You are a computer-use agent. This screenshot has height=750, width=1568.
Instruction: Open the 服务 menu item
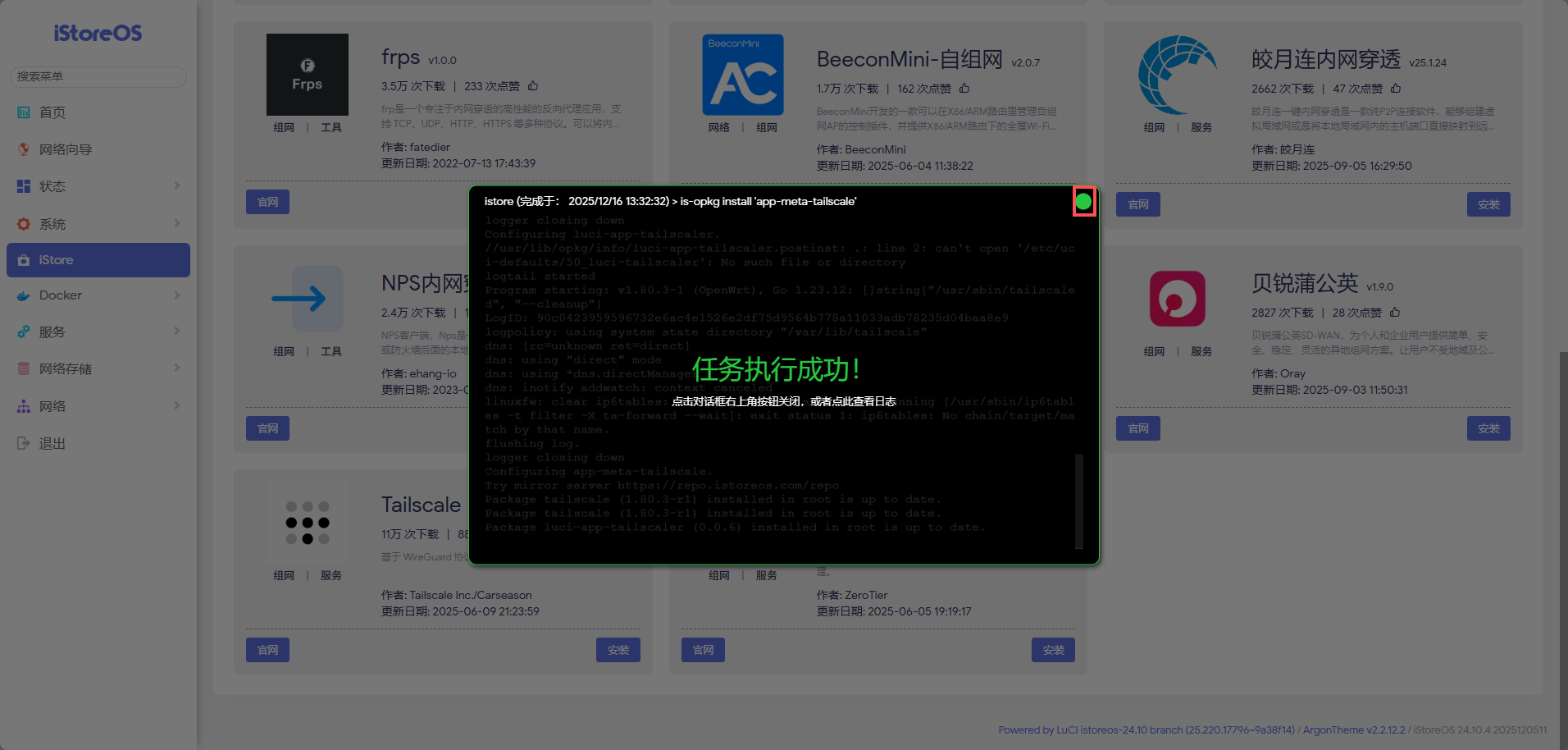coord(51,332)
